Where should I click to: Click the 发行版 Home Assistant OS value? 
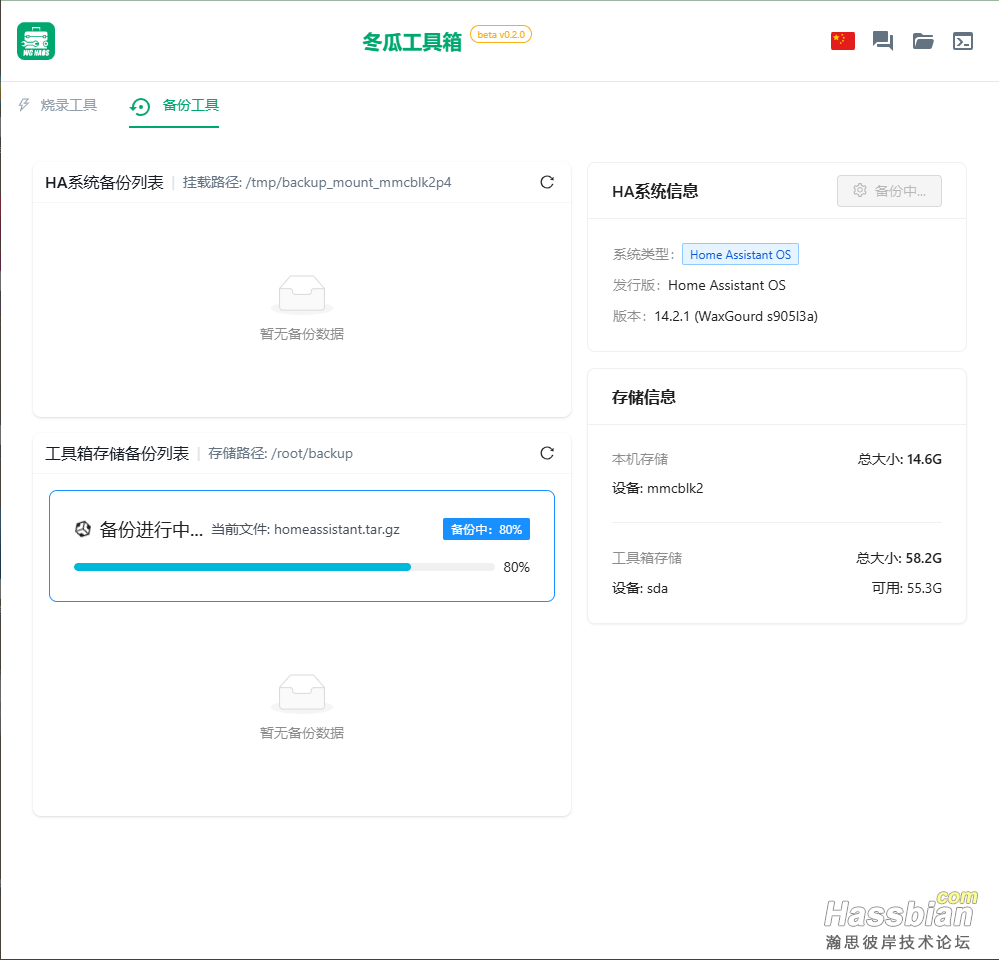tap(726, 285)
